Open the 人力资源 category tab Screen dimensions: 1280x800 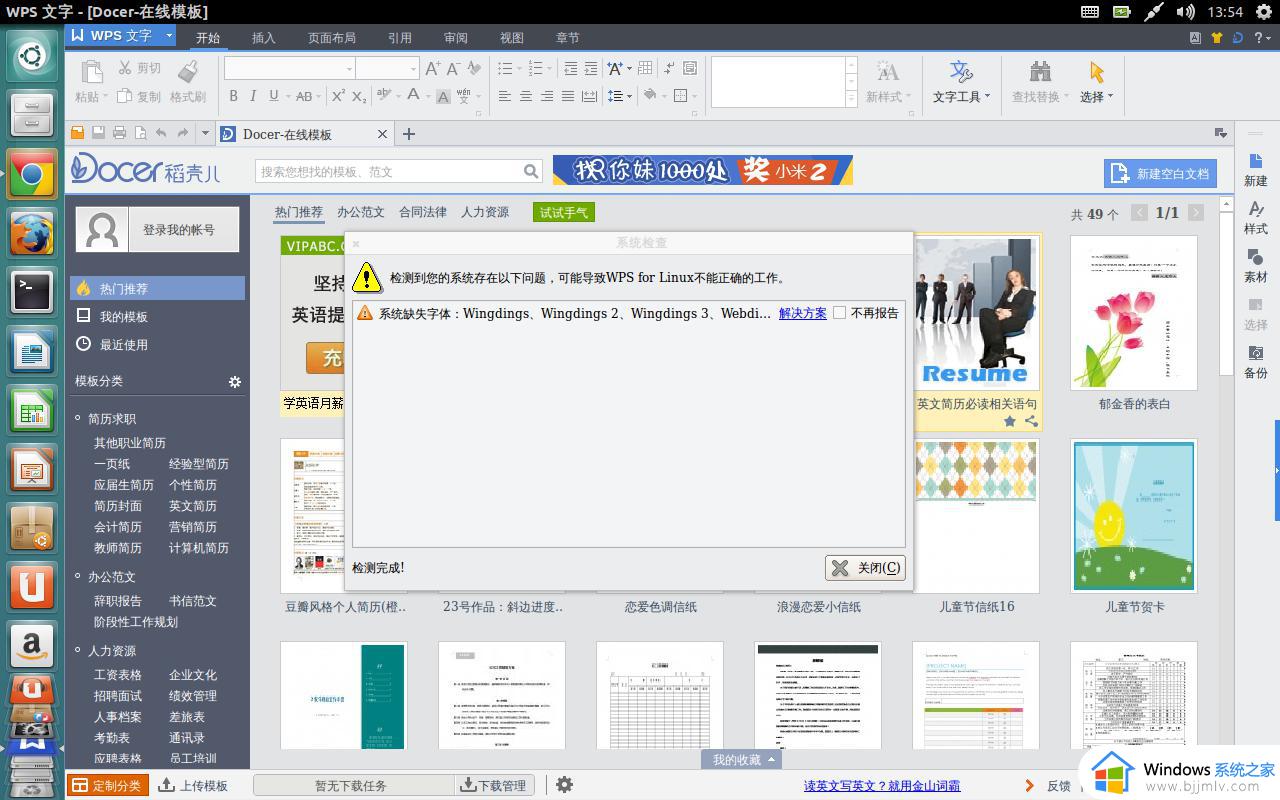pyautogui.click(x=485, y=212)
